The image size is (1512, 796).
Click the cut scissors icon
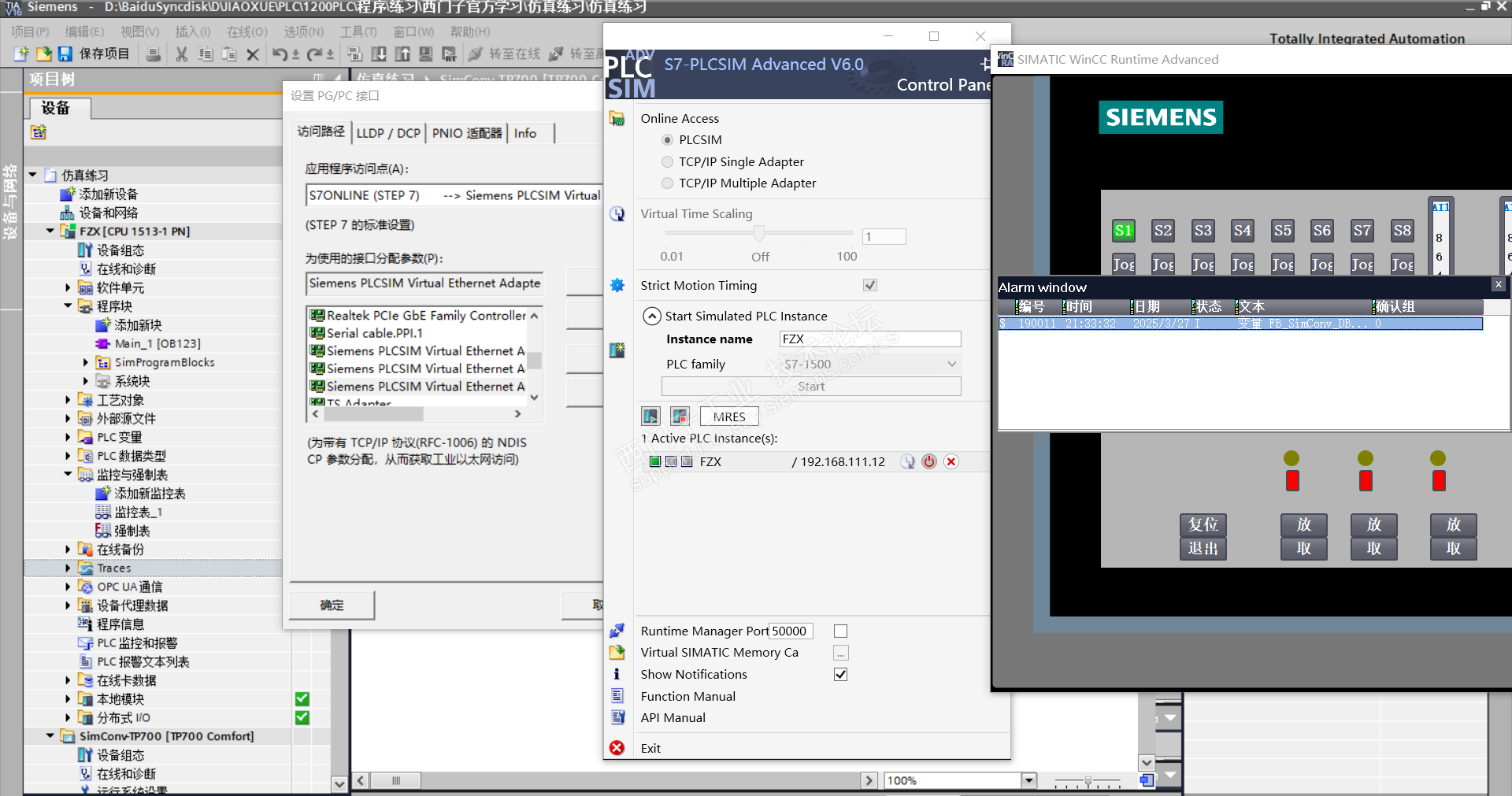point(182,54)
